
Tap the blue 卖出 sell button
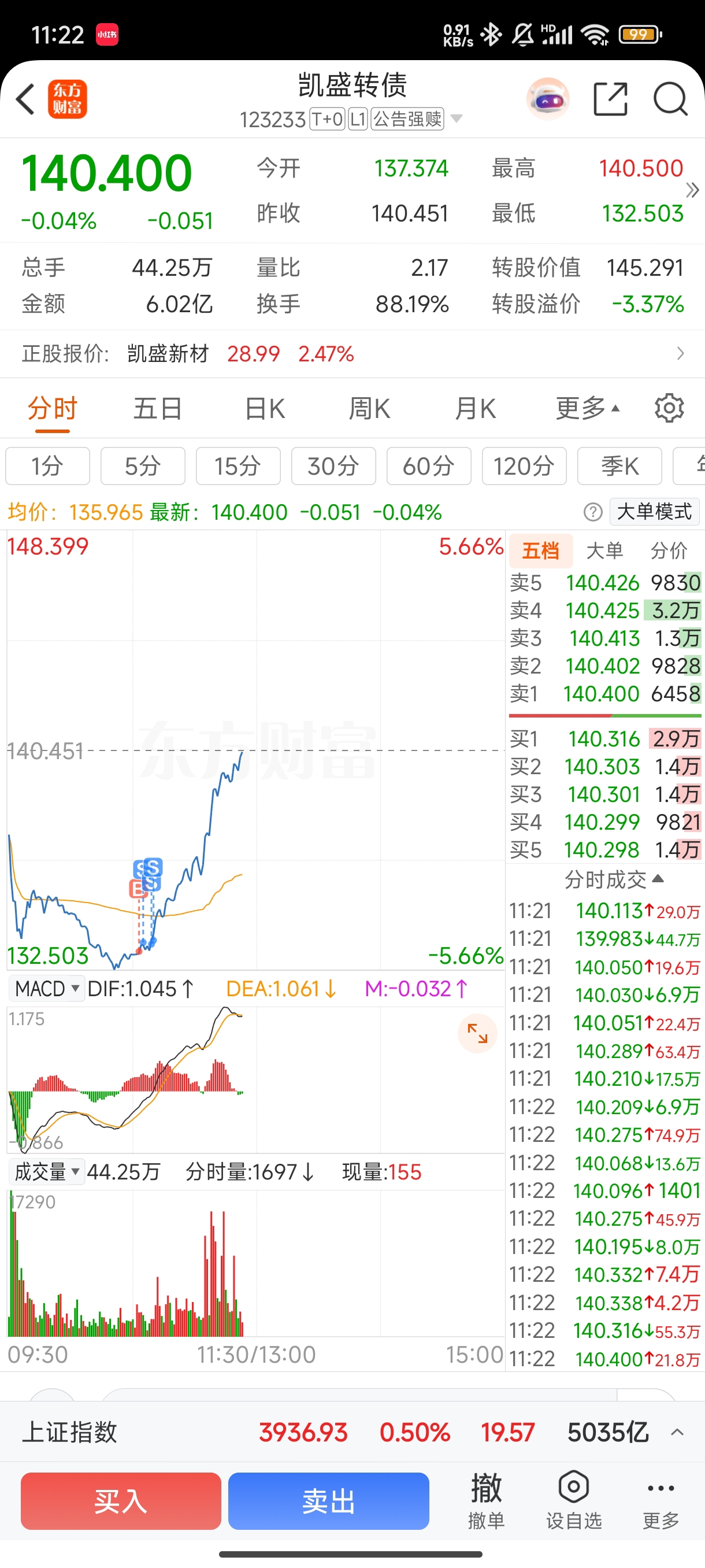[328, 1500]
